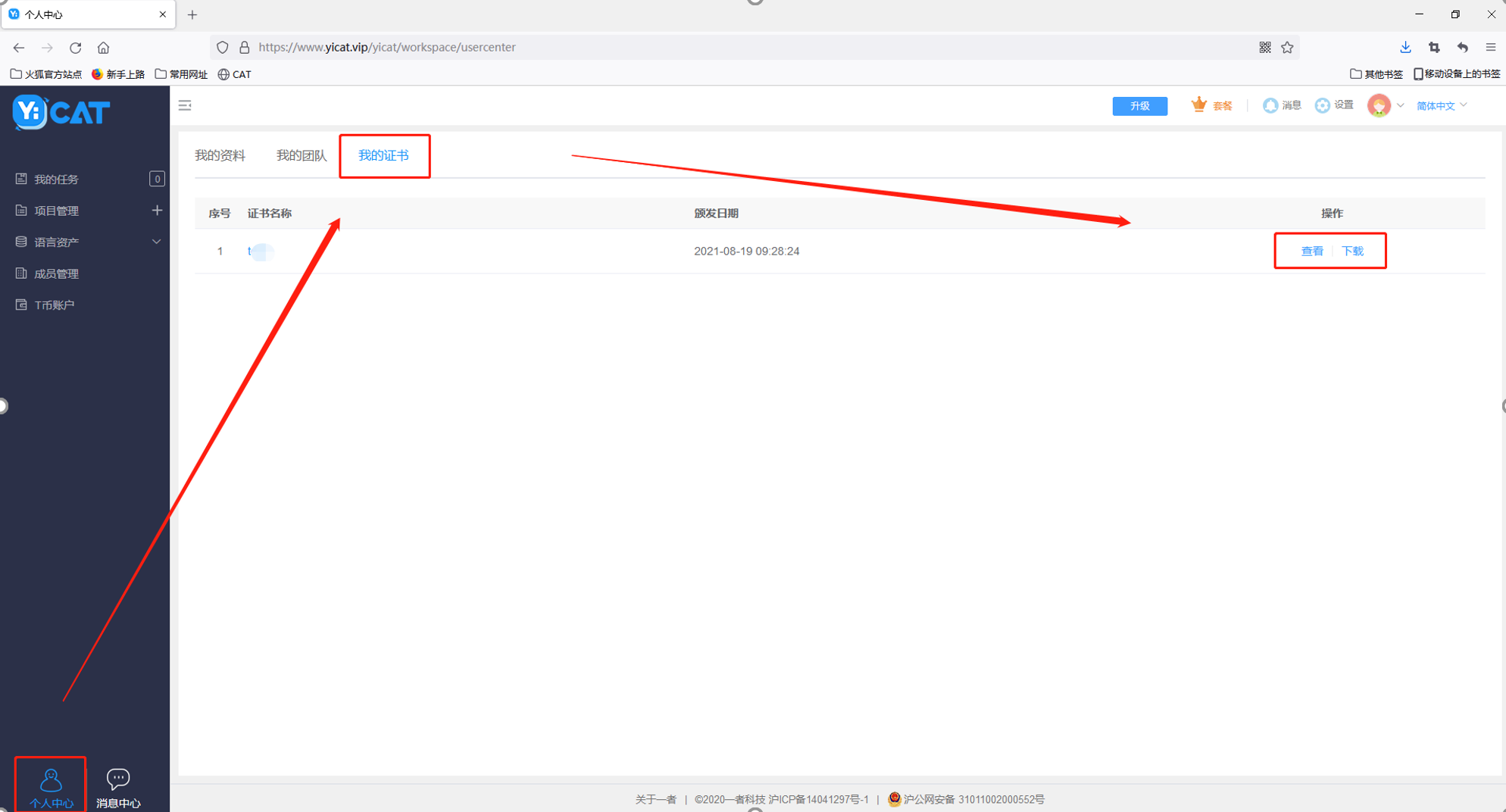This screenshot has height=812, width=1506.
Task: Open Project Management in sidebar
Action: click(x=56, y=211)
